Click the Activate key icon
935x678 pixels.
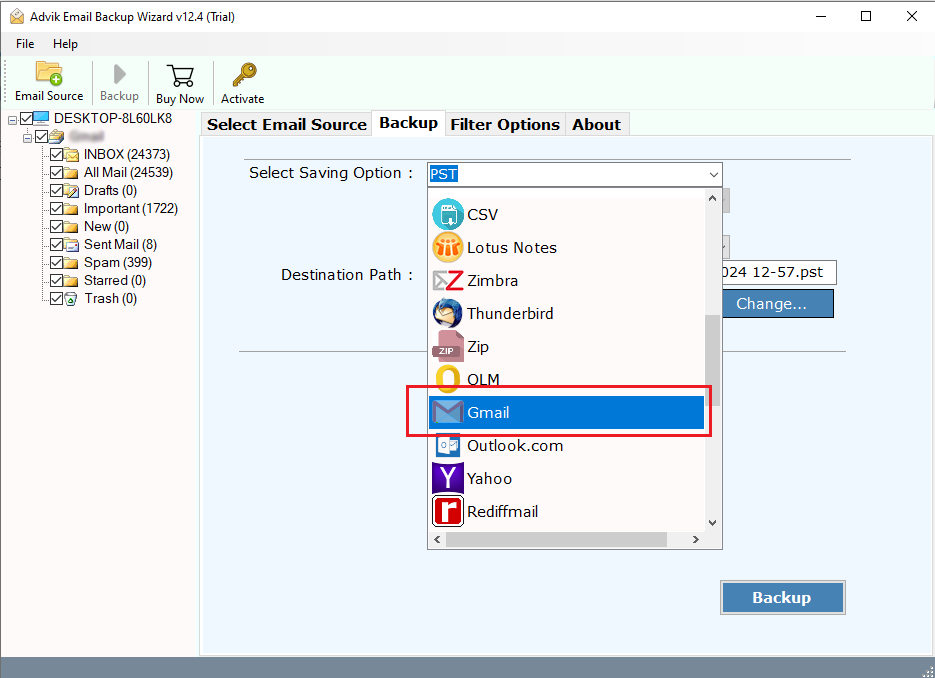pyautogui.click(x=244, y=75)
